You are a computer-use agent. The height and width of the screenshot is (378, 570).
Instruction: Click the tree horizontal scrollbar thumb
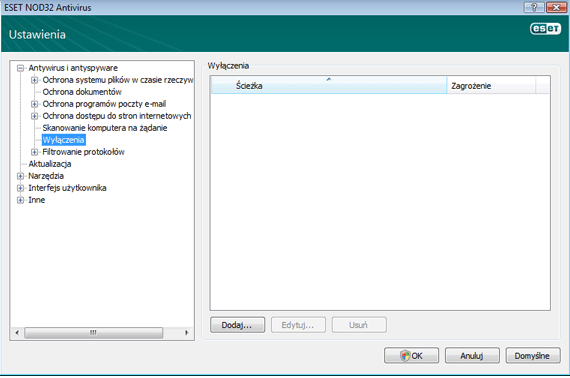tap(93, 333)
